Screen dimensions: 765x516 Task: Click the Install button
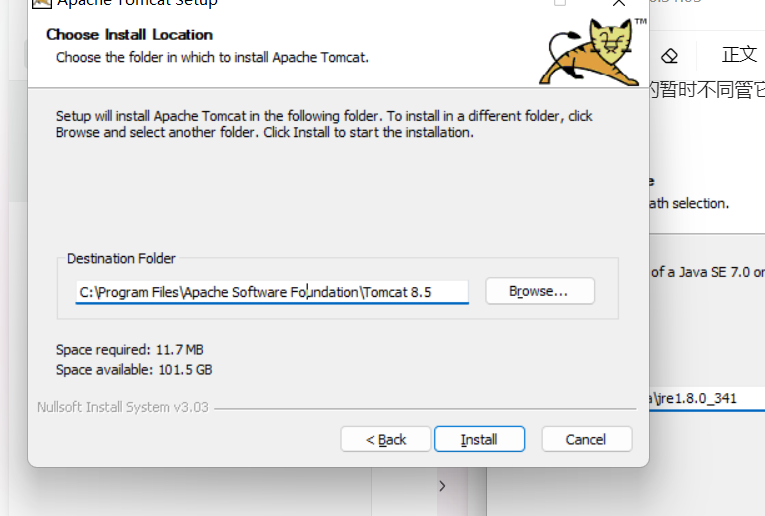coord(479,439)
